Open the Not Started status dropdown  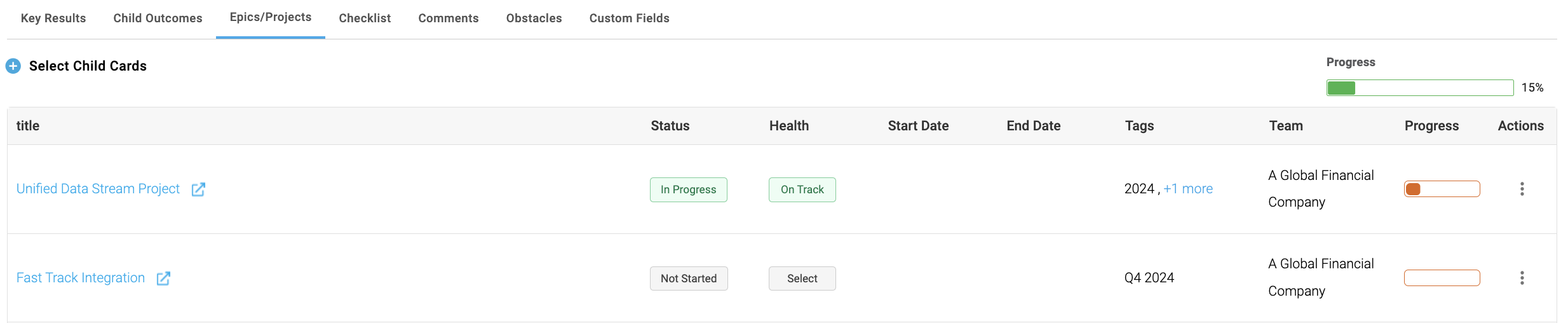[689, 278]
